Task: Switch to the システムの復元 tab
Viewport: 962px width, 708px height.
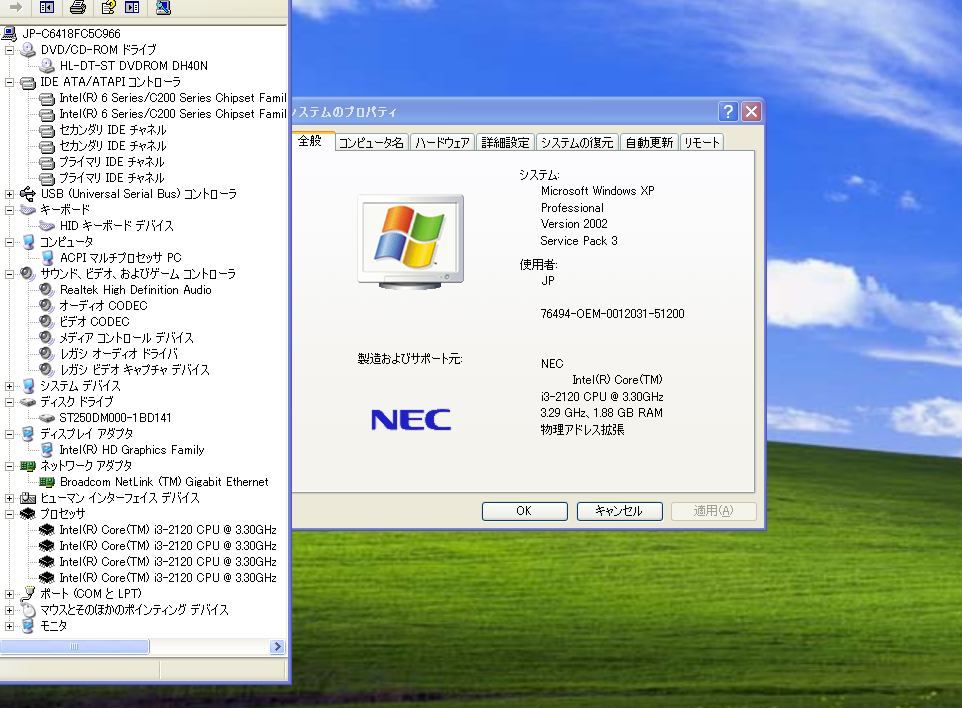Action: point(577,142)
